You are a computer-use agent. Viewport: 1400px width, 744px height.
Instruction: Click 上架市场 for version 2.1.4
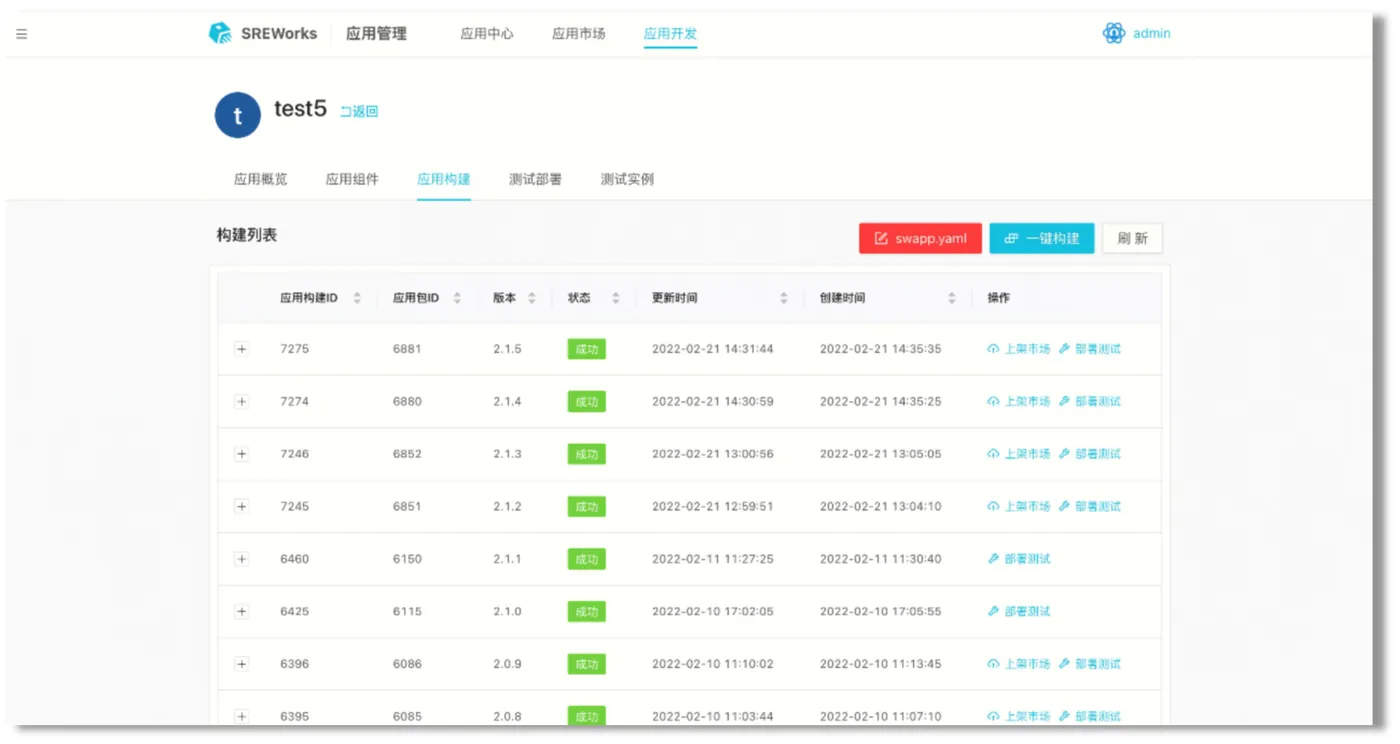tap(1019, 401)
